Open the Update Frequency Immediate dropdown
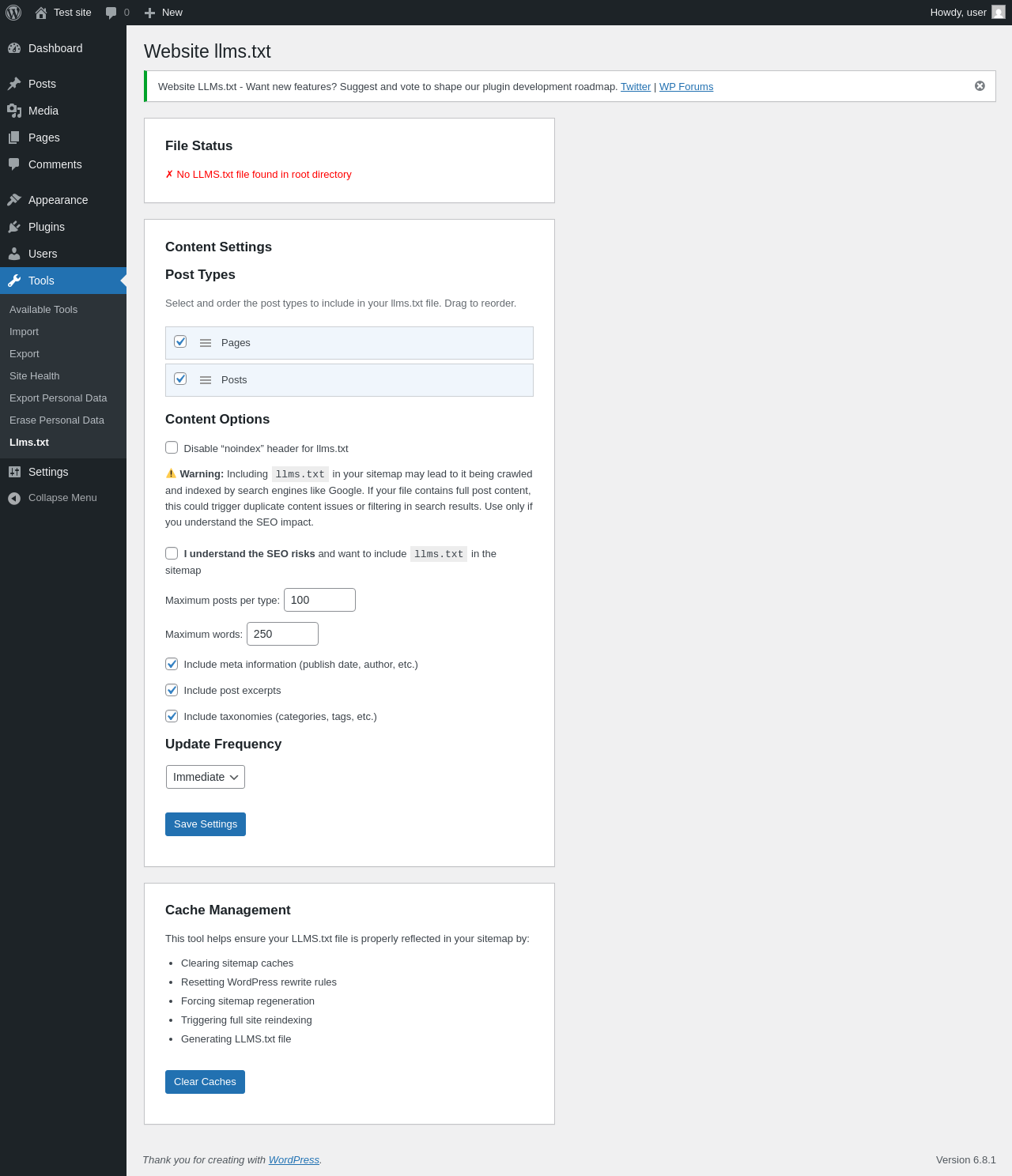 206,777
